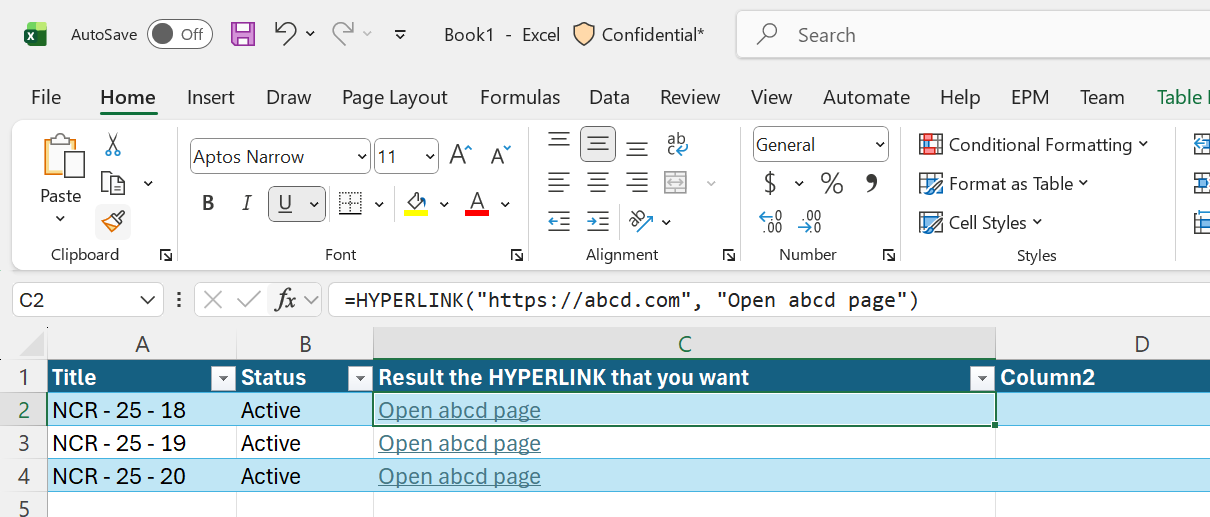
Task: Click the Redo arrow icon
Action: point(343,33)
